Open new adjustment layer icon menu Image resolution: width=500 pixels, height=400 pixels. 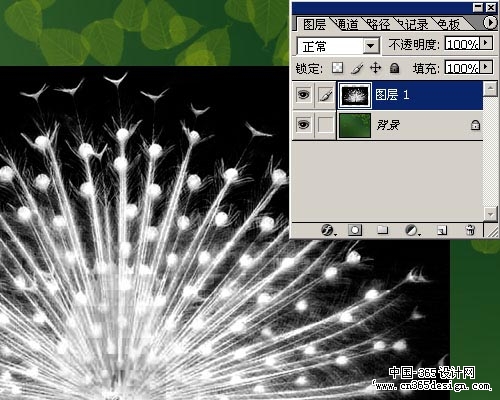pos(412,230)
